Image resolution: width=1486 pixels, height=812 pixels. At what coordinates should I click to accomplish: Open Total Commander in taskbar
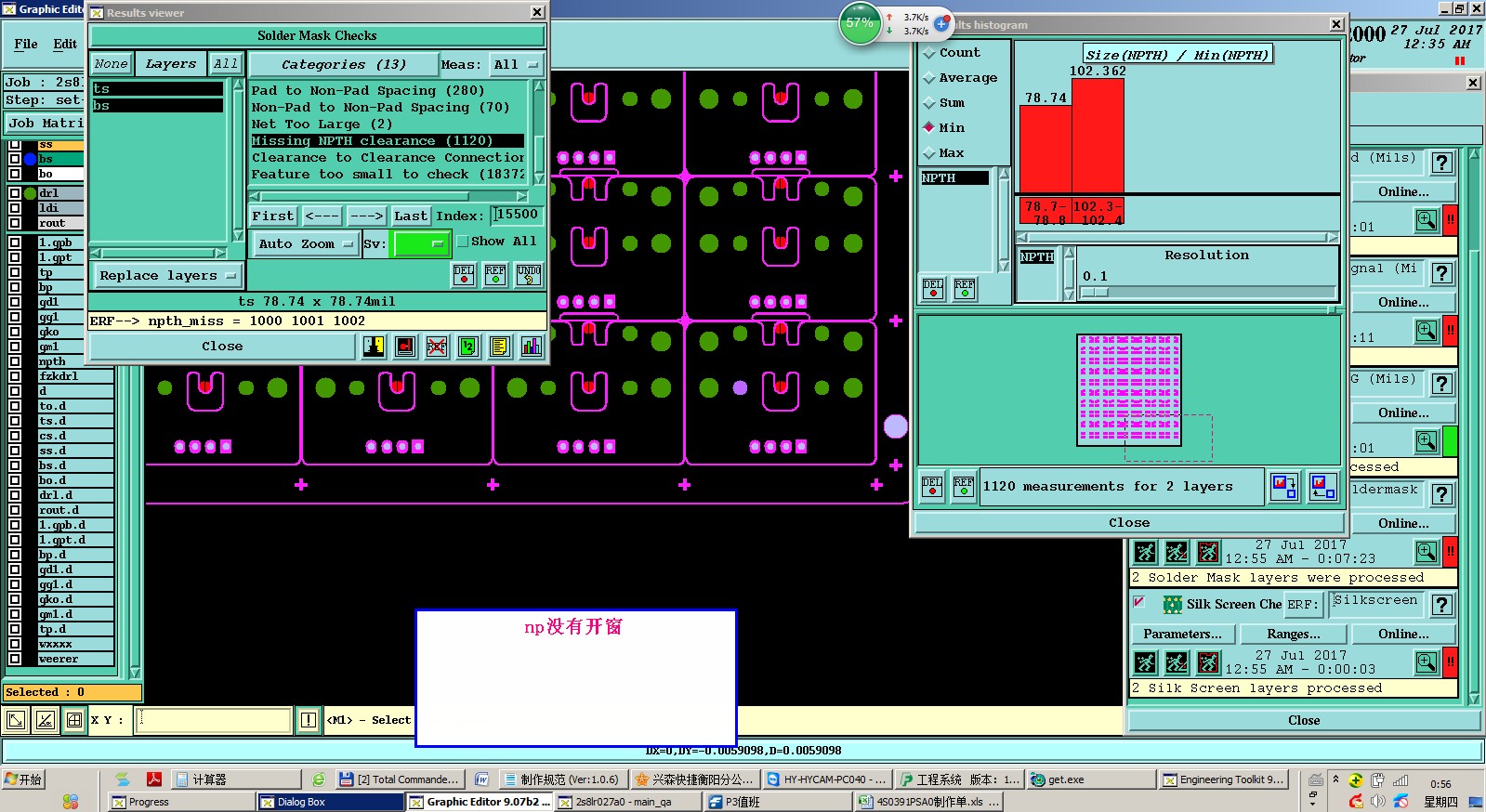(x=399, y=779)
